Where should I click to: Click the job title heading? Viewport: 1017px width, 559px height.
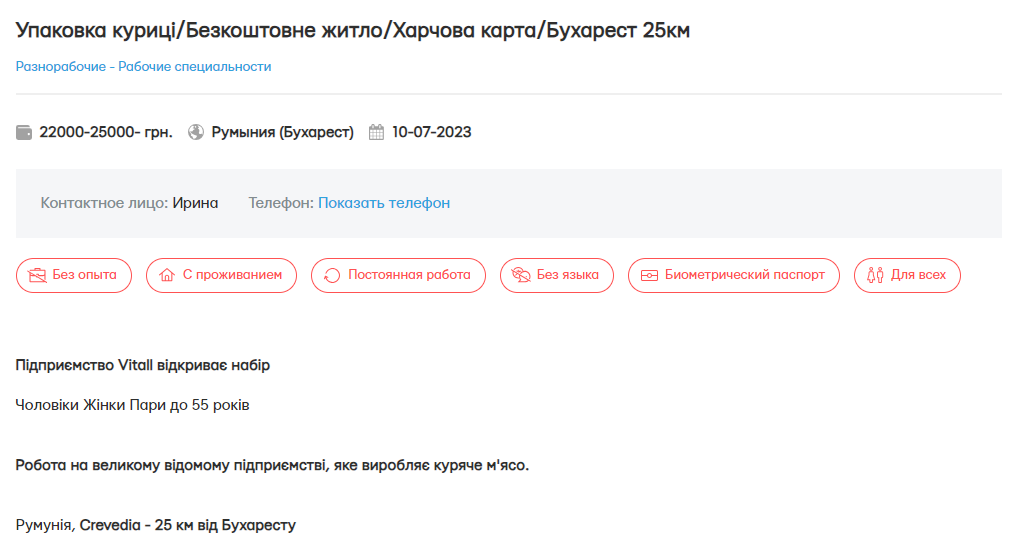[353, 30]
